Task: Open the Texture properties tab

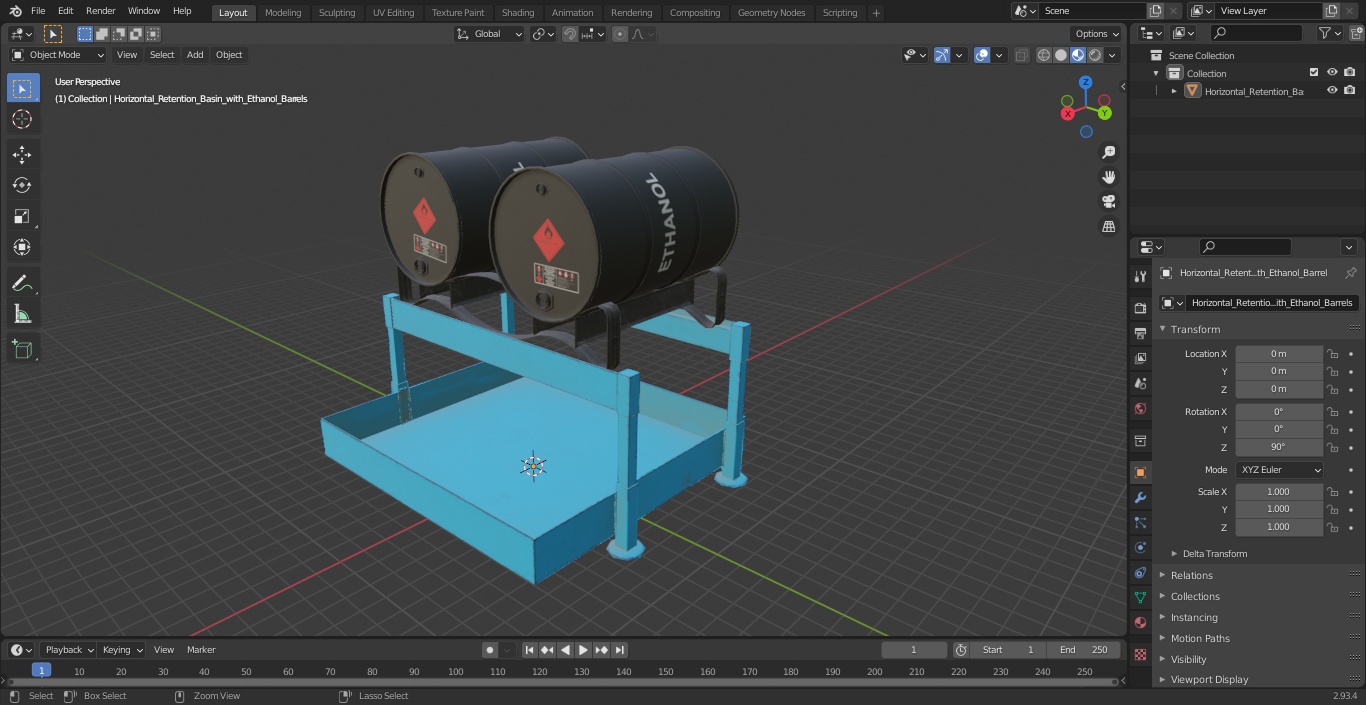Action: coord(1140,654)
